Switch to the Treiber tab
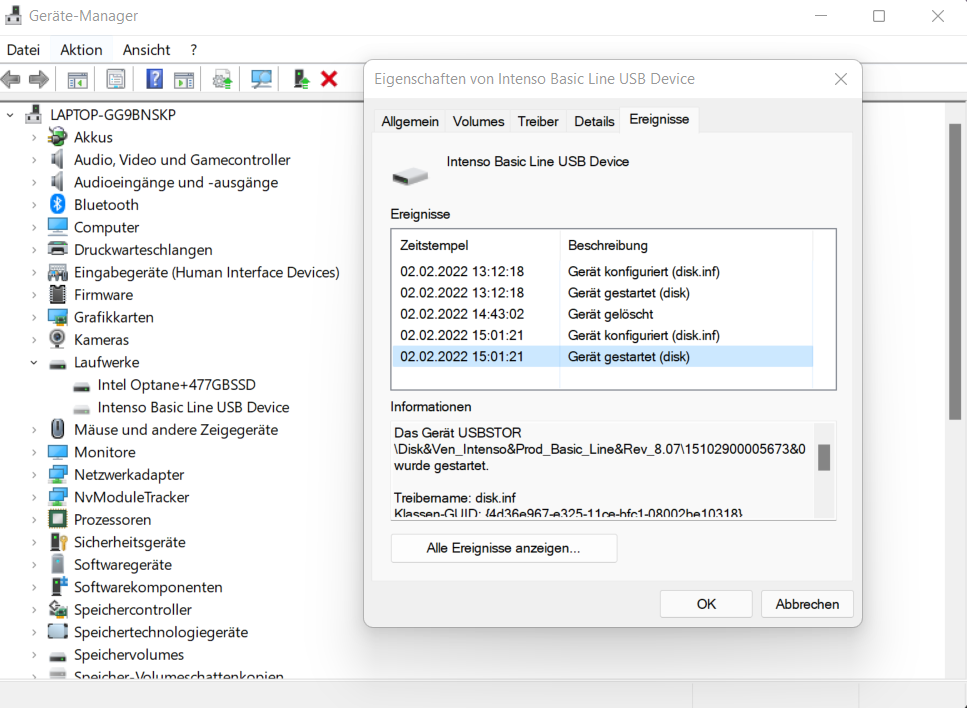 pos(538,121)
